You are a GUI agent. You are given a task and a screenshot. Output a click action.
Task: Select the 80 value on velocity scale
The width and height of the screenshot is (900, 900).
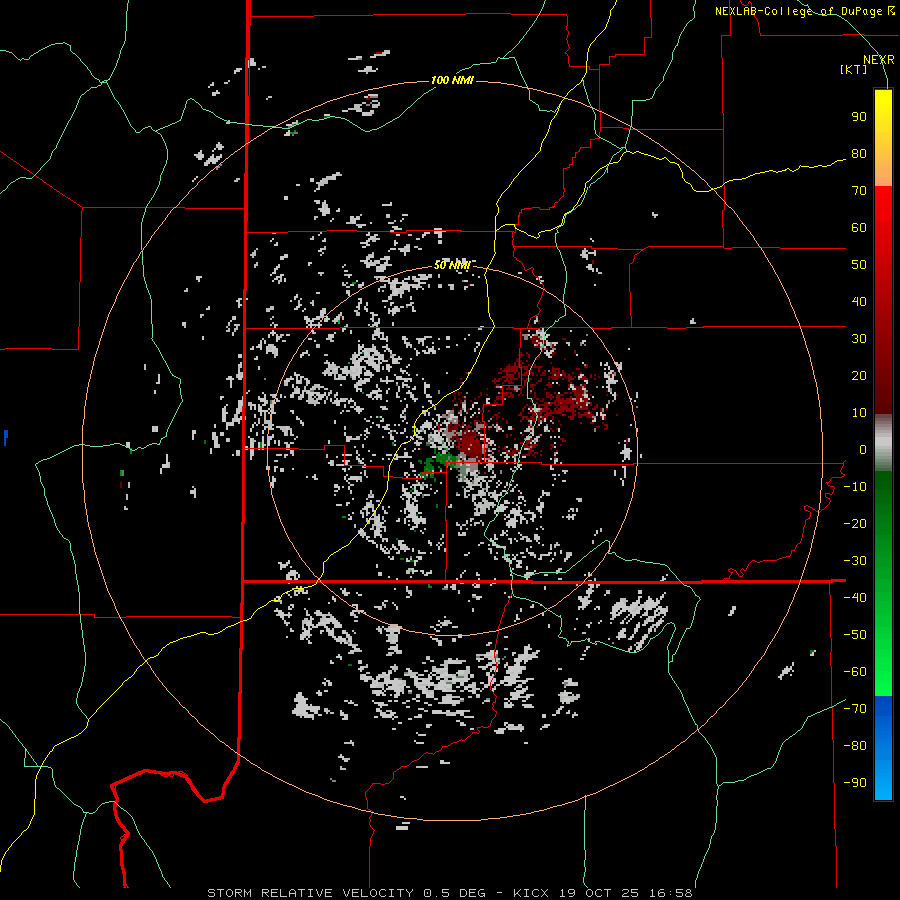coord(859,154)
